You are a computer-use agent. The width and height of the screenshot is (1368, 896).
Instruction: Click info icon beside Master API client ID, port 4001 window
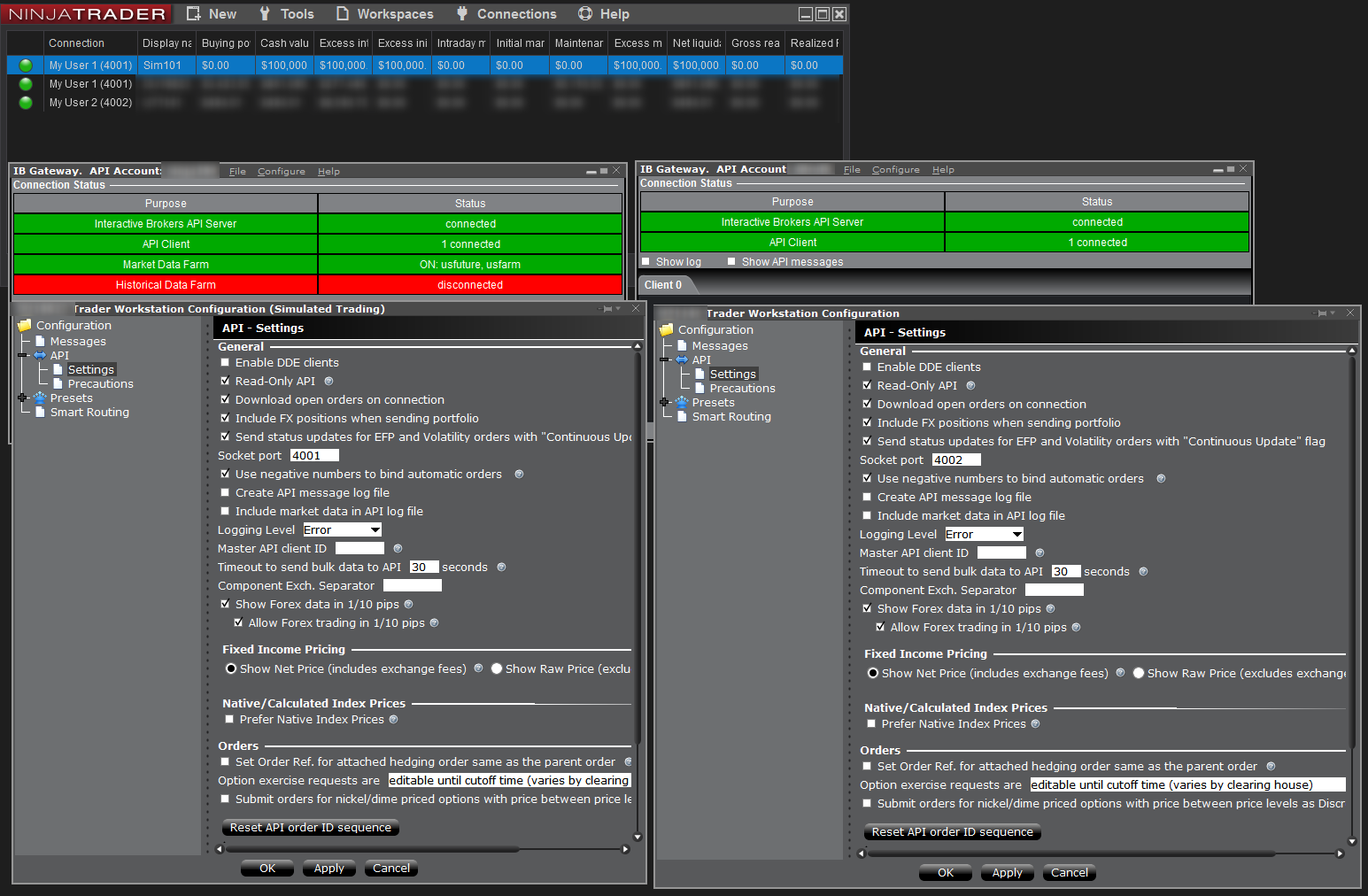coord(398,549)
